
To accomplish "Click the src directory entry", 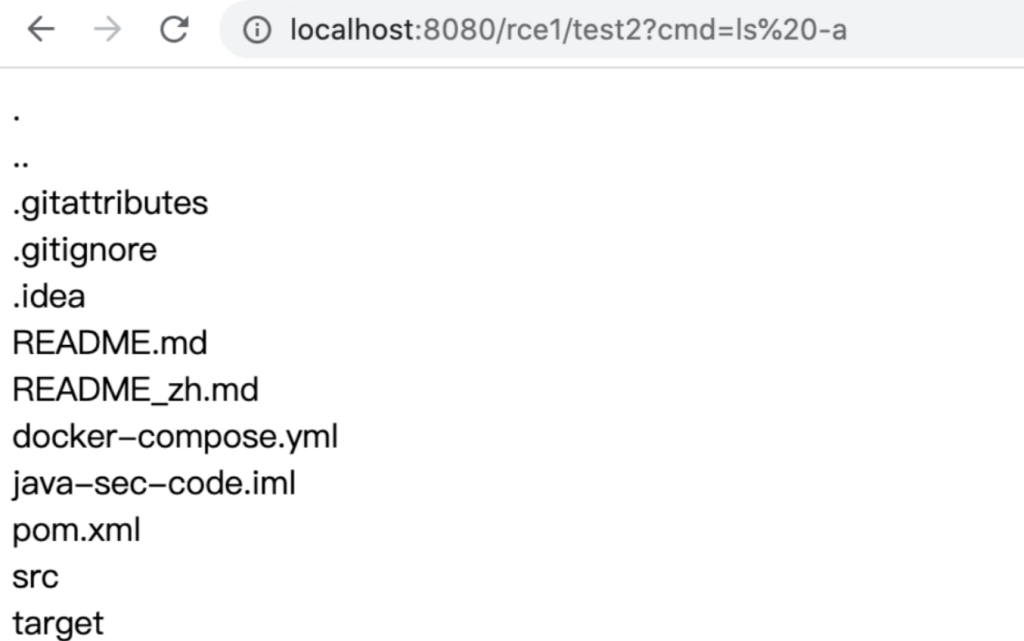I will coord(35,578).
